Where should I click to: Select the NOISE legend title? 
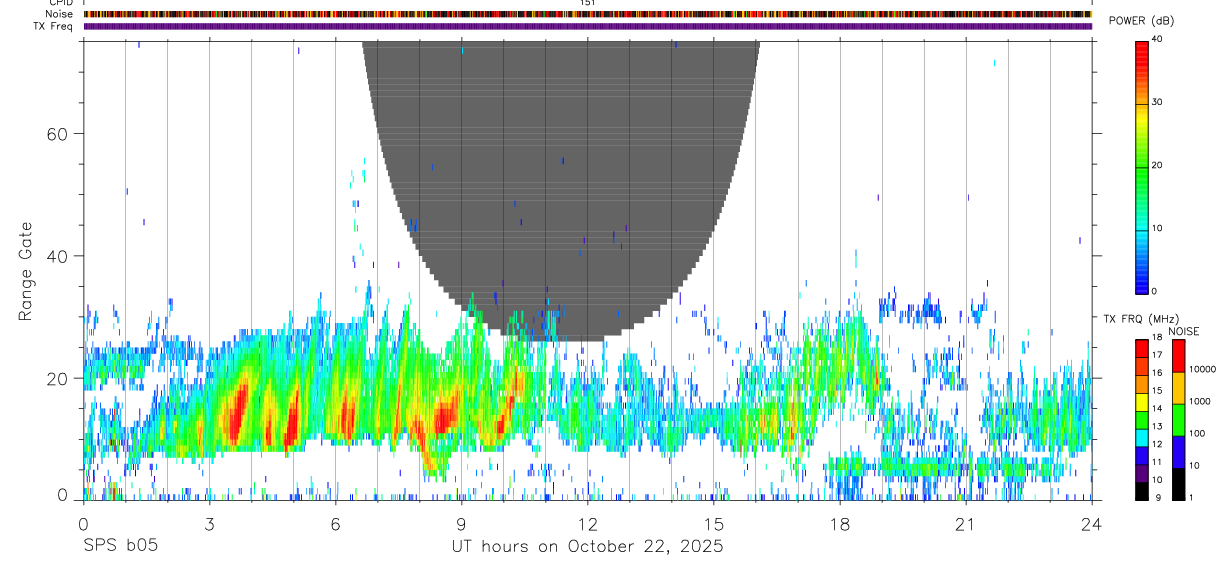point(1184,331)
